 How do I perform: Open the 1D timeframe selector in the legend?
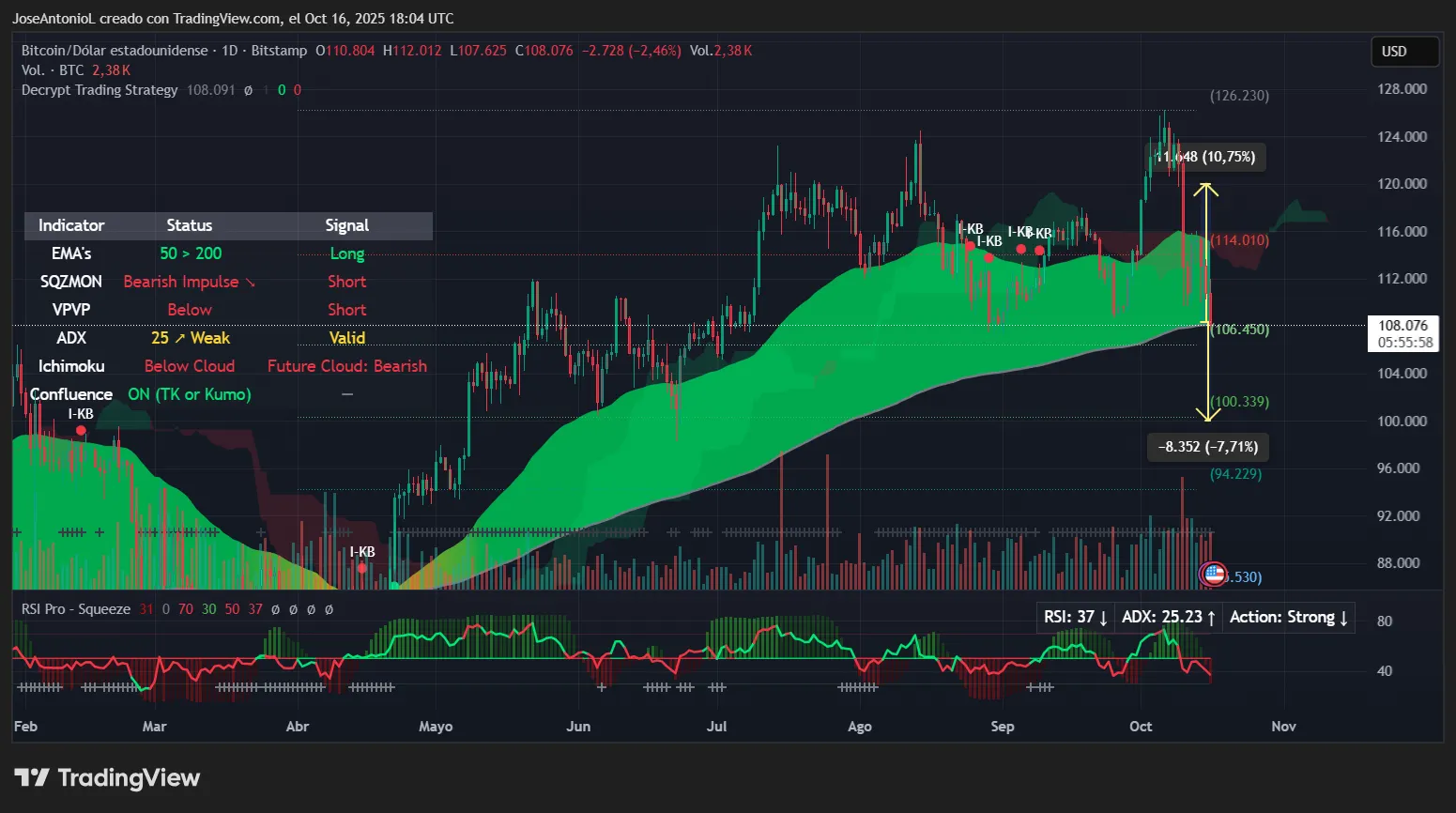coord(228,50)
